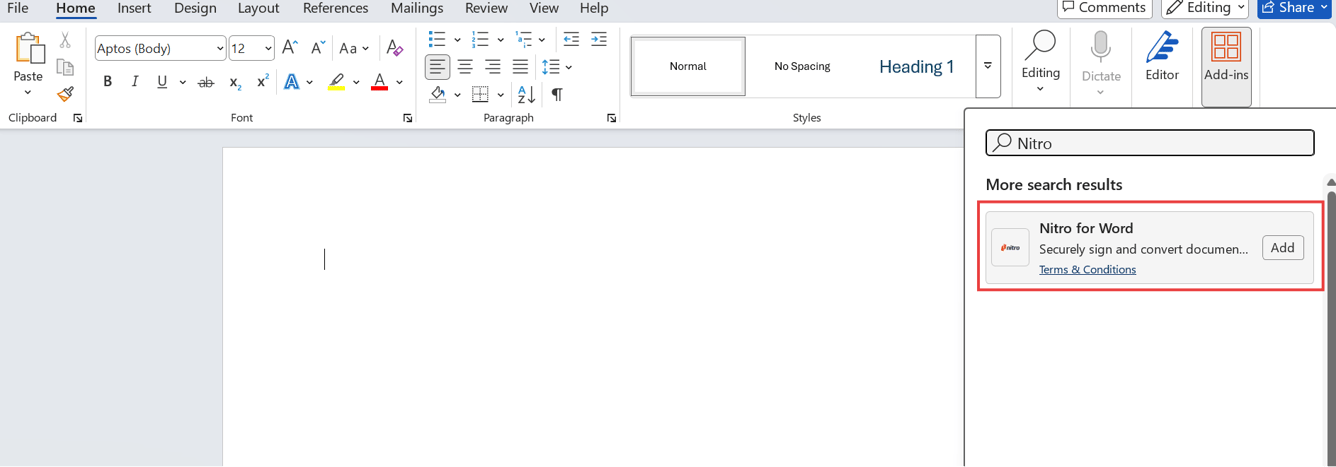Toggle strikethrough formatting

(206, 82)
